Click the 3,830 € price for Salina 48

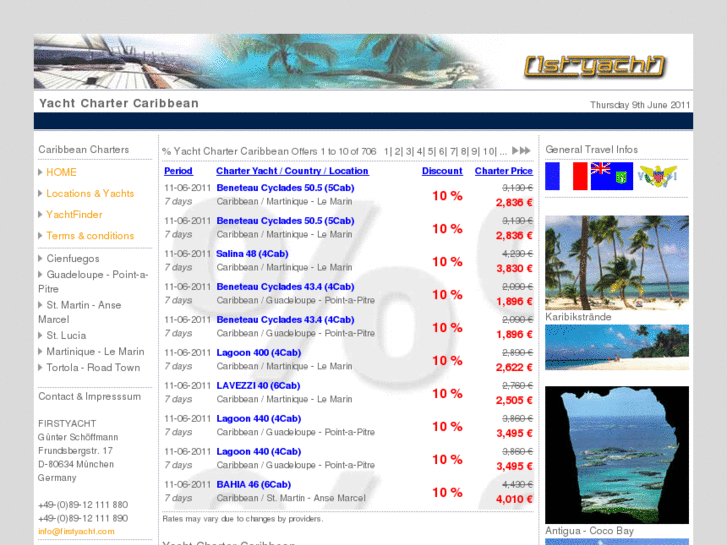point(514,269)
